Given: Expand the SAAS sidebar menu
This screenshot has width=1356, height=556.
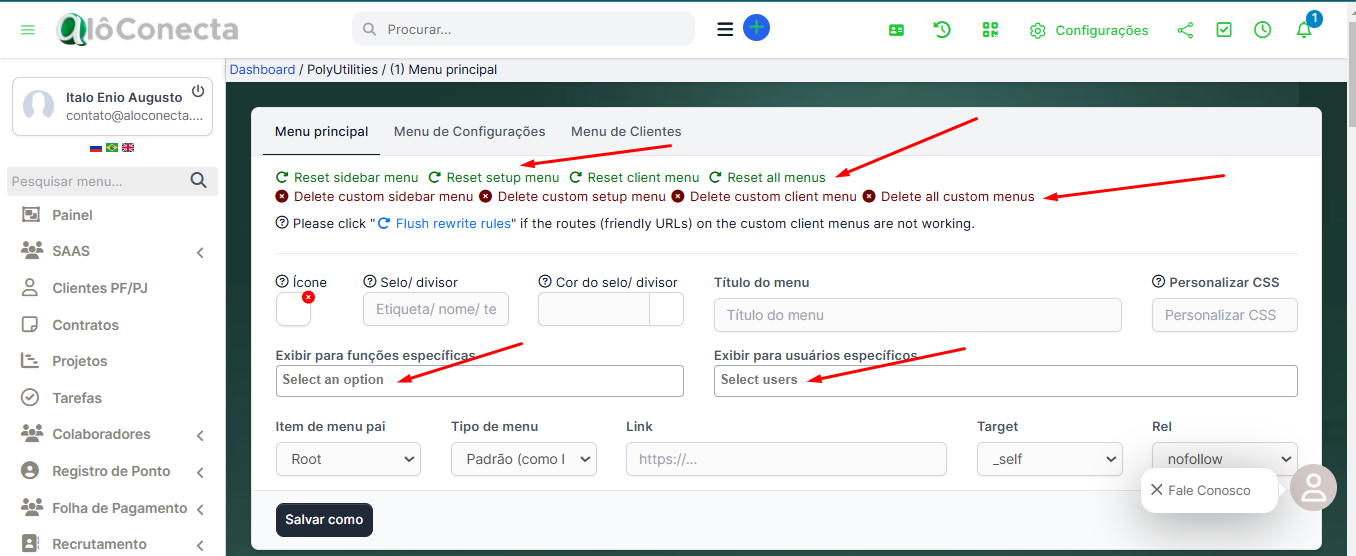Looking at the screenshot, I should 112,251.
